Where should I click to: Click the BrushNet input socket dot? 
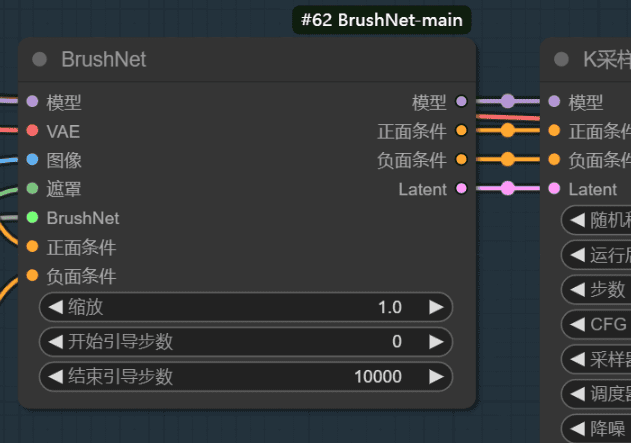(x=32, y=217)
